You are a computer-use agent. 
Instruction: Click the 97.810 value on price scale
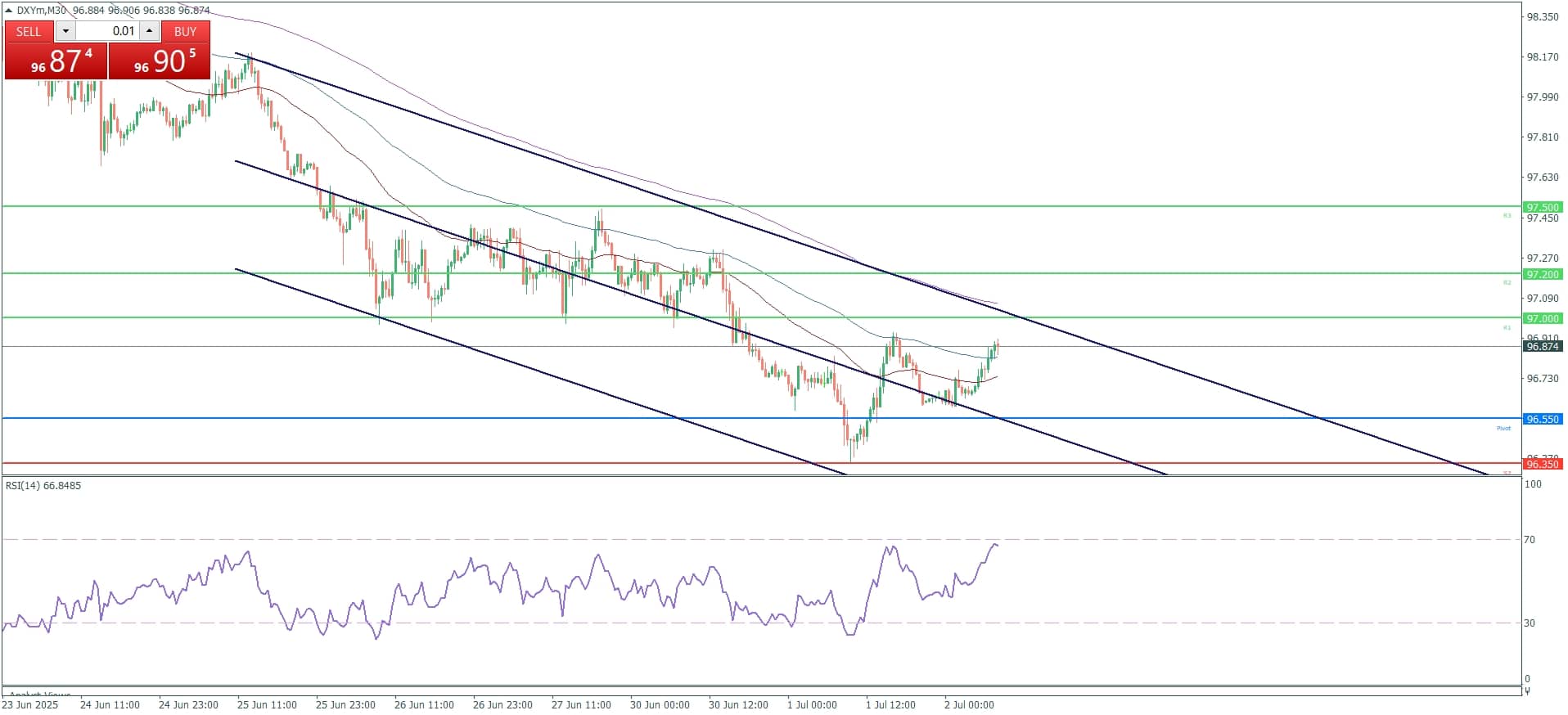1543,137
